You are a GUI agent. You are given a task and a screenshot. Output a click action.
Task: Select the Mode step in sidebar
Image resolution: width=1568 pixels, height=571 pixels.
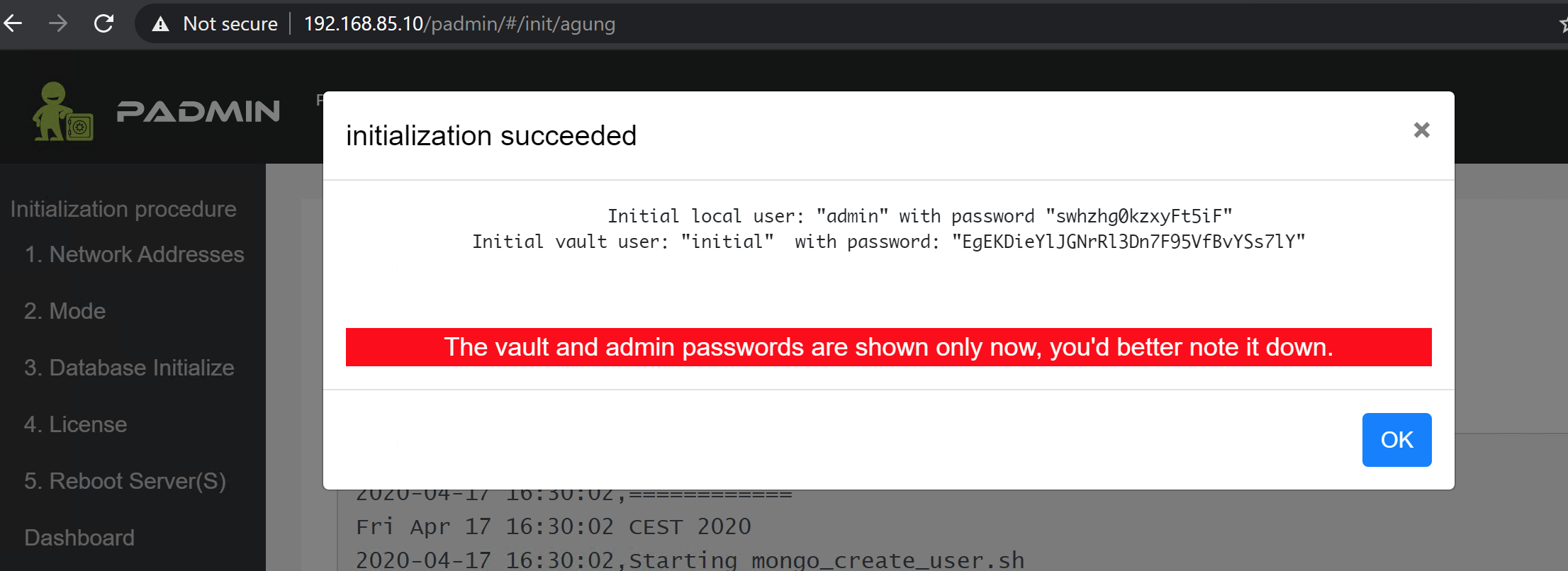[65, 311]
